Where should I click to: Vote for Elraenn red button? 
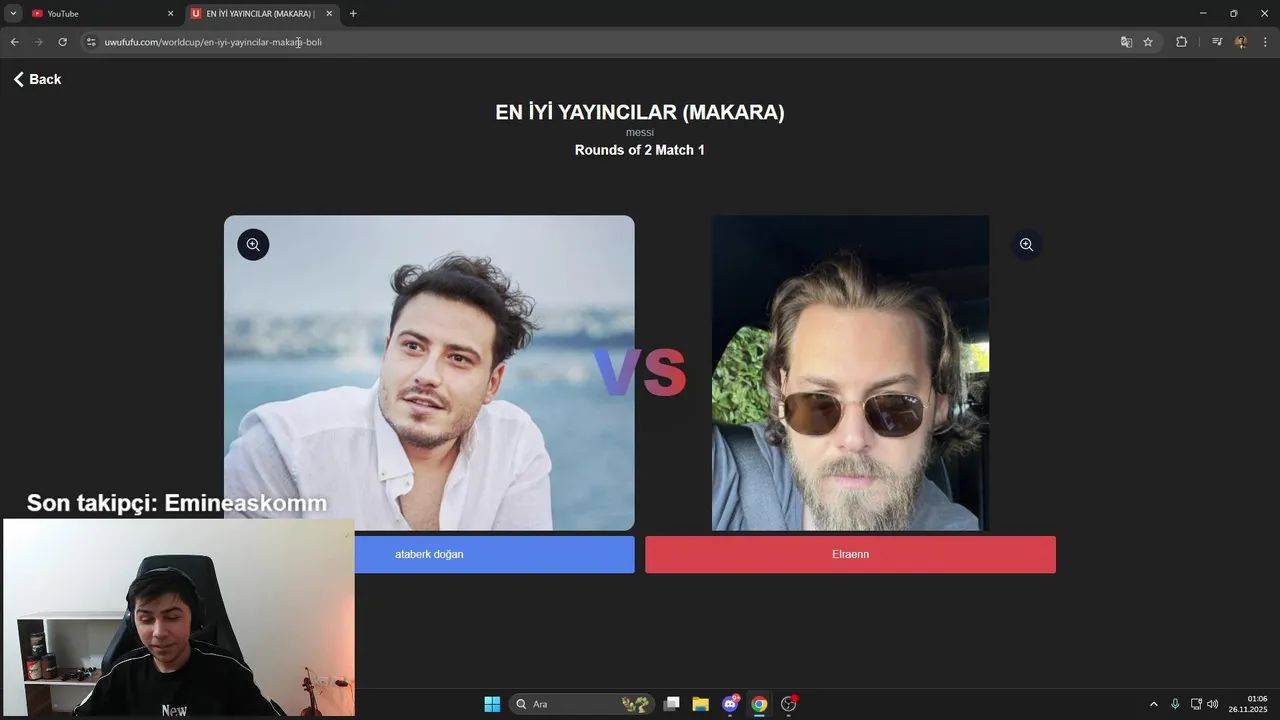click(850, 554)
